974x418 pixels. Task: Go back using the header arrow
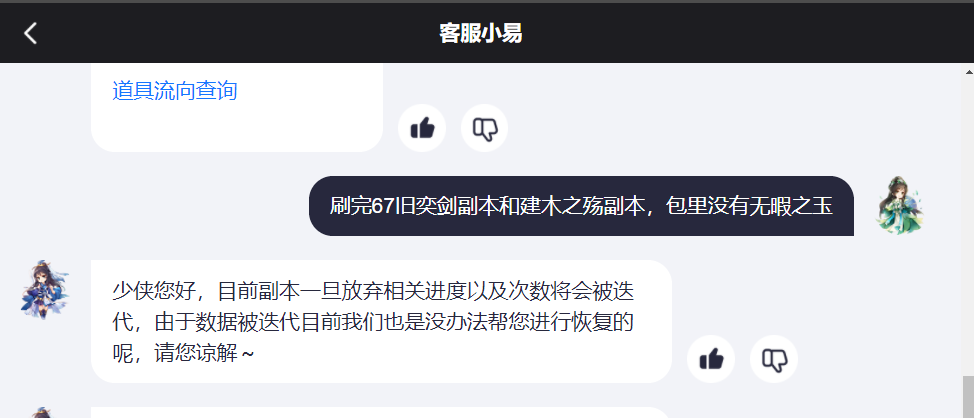tap(30, 33)
